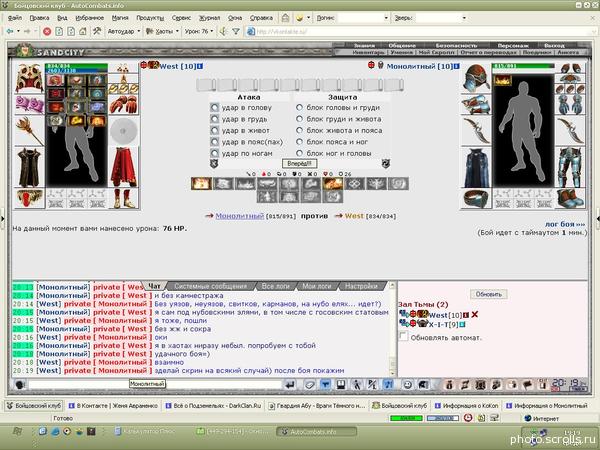Enable 'Обновлять автомат.' checkbox
The height and width of the screenshot is (450, 600).
pyautogui.click(x=403, y=336)
